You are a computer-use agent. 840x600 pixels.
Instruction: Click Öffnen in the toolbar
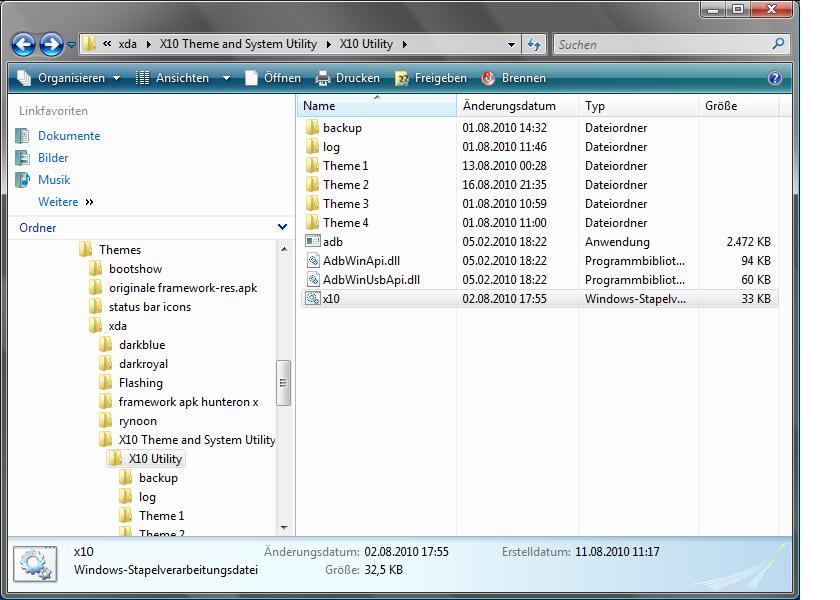tap(273, 78)
